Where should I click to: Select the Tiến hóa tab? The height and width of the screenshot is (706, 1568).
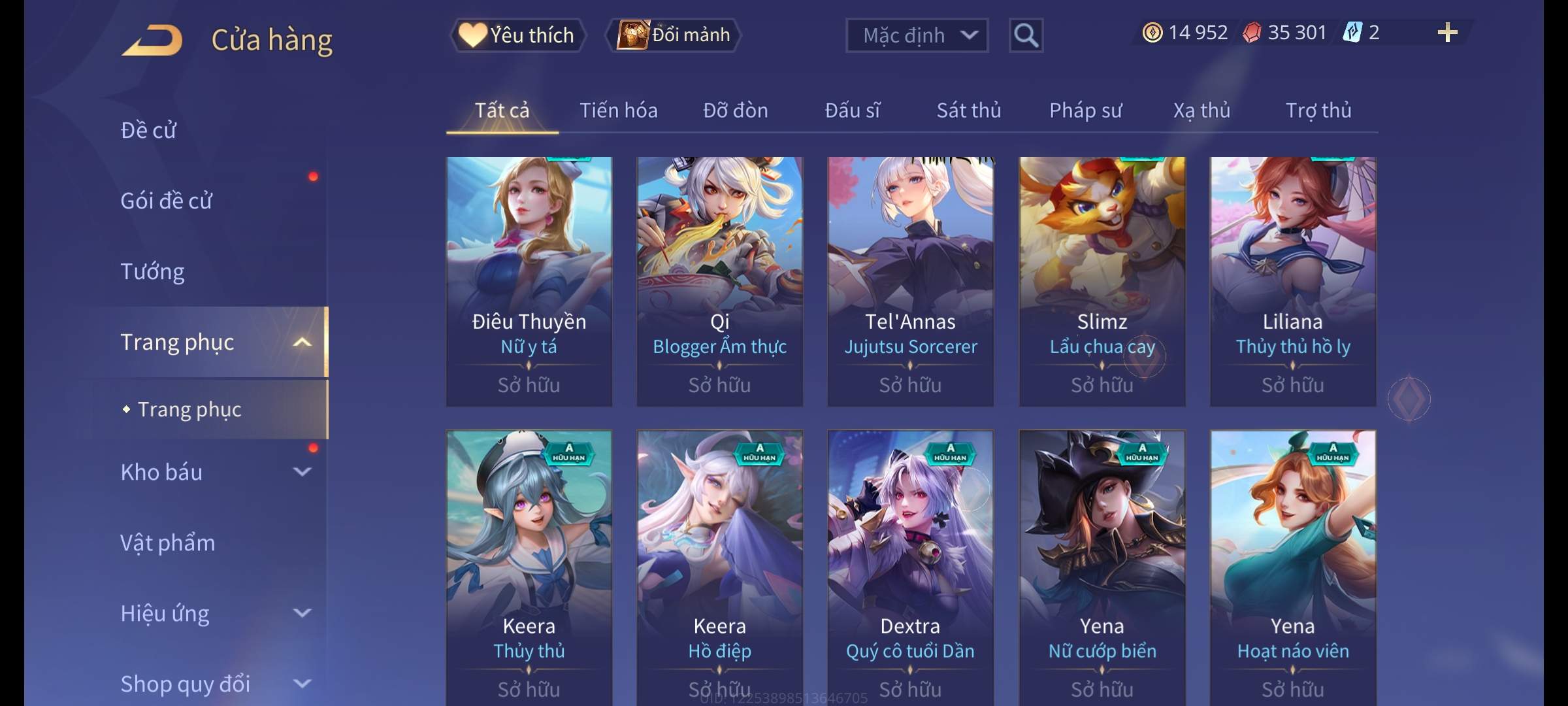coord(619,110)
